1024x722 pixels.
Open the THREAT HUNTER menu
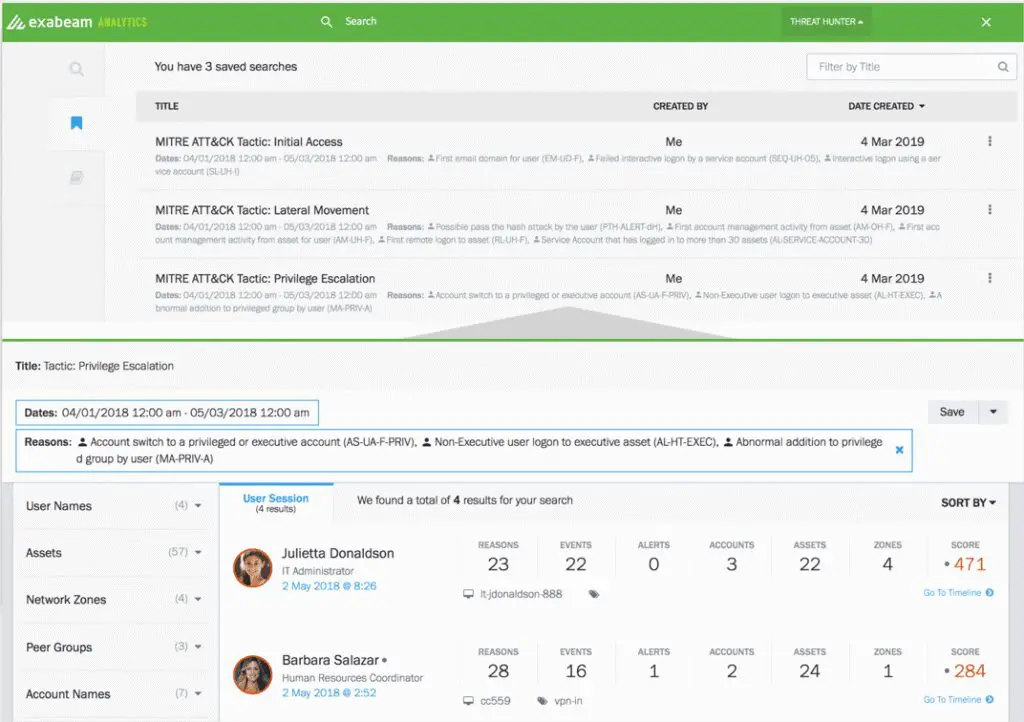click(825, 21)
